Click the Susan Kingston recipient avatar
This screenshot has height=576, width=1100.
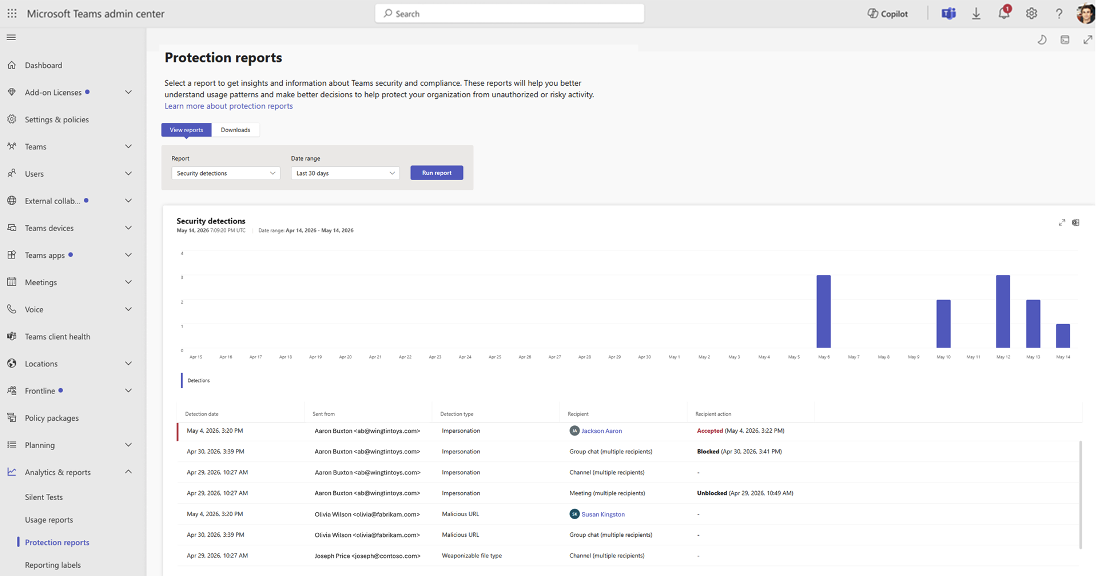click(575, 514)
